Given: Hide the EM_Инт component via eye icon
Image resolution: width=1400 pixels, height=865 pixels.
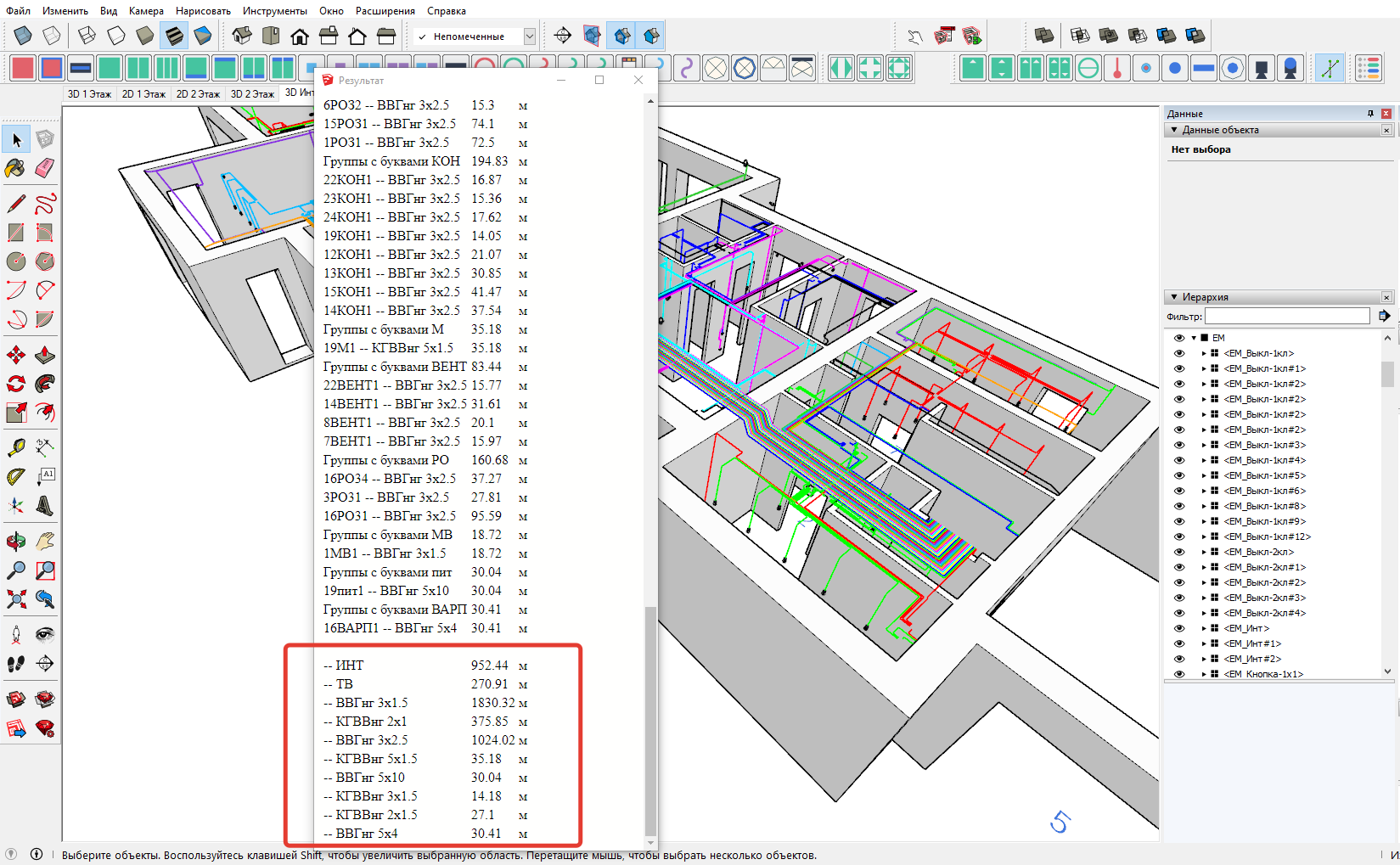Looking at the screenshot, I should click(x=1179, y=628).
